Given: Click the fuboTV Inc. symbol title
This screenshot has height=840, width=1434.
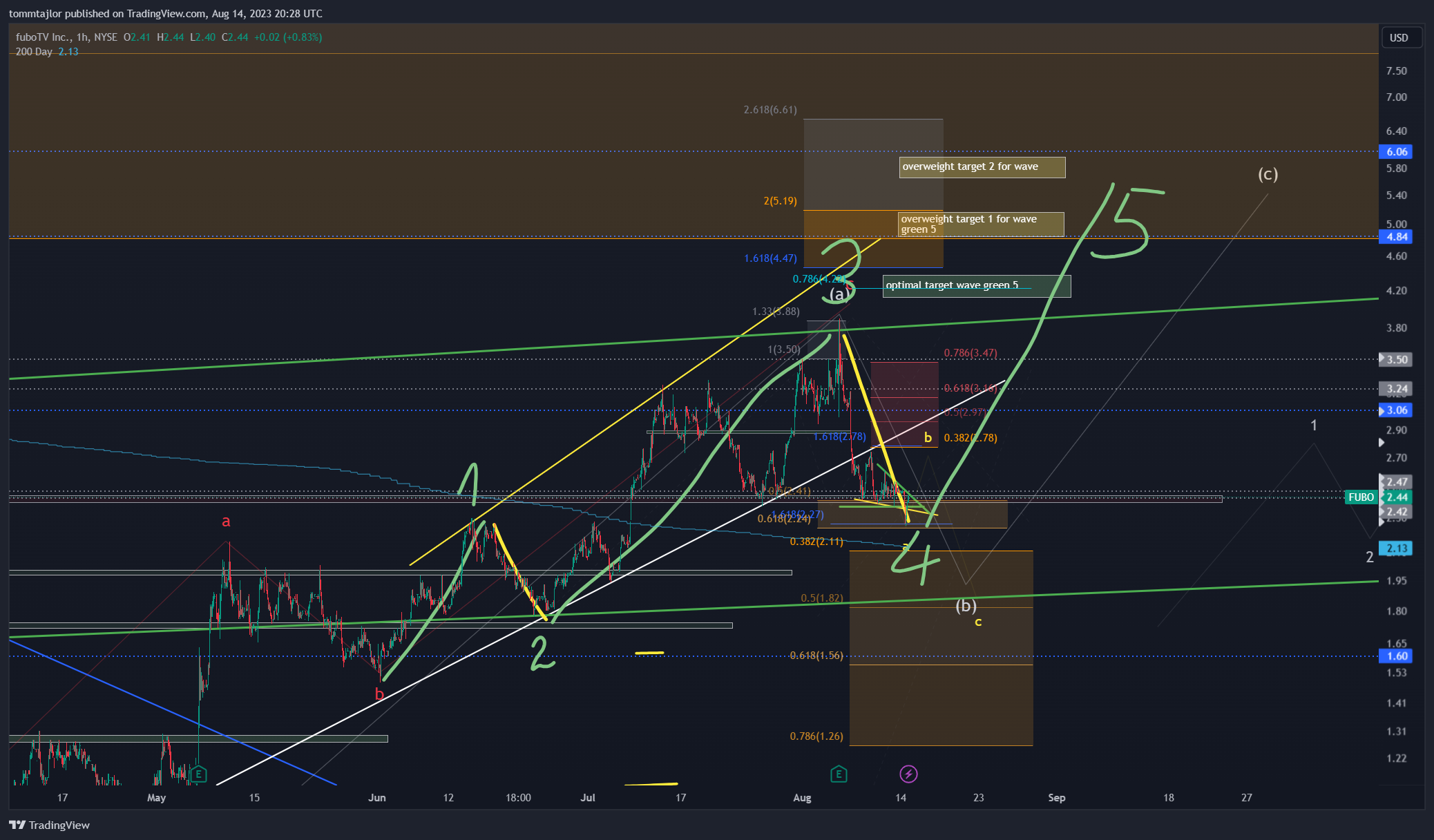Looking at the screenshot, I should pos(44,37).
